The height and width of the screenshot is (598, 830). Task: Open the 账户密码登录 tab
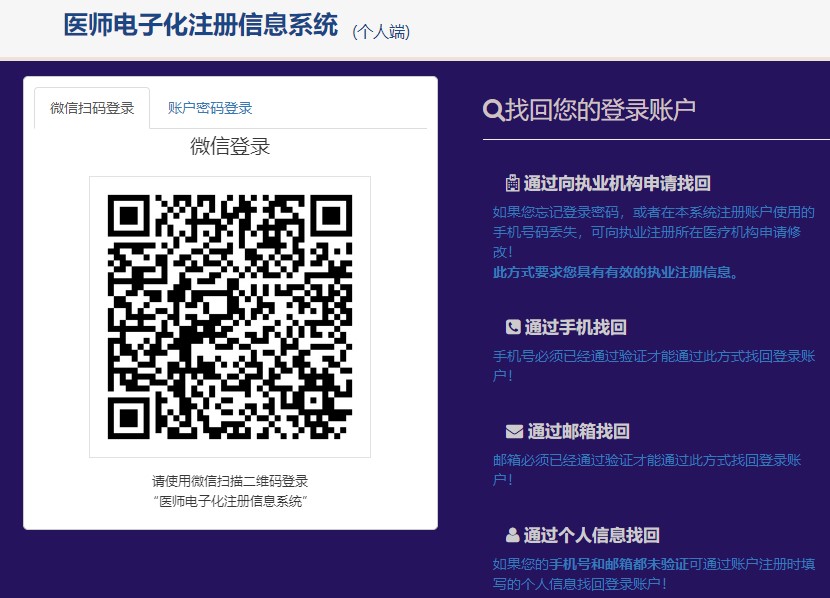[210, 108]
